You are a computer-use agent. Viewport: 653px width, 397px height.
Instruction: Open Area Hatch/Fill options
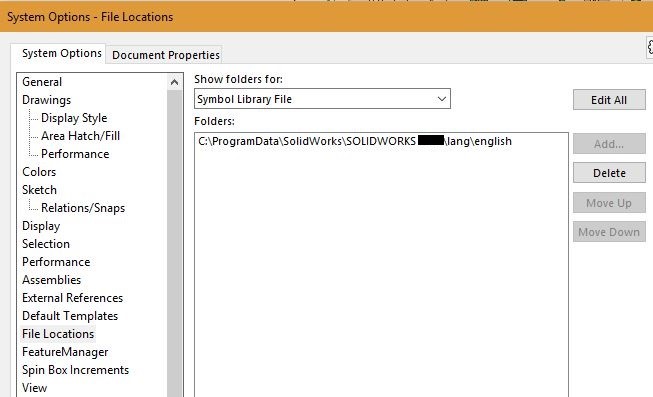click(x=80, y=136)
